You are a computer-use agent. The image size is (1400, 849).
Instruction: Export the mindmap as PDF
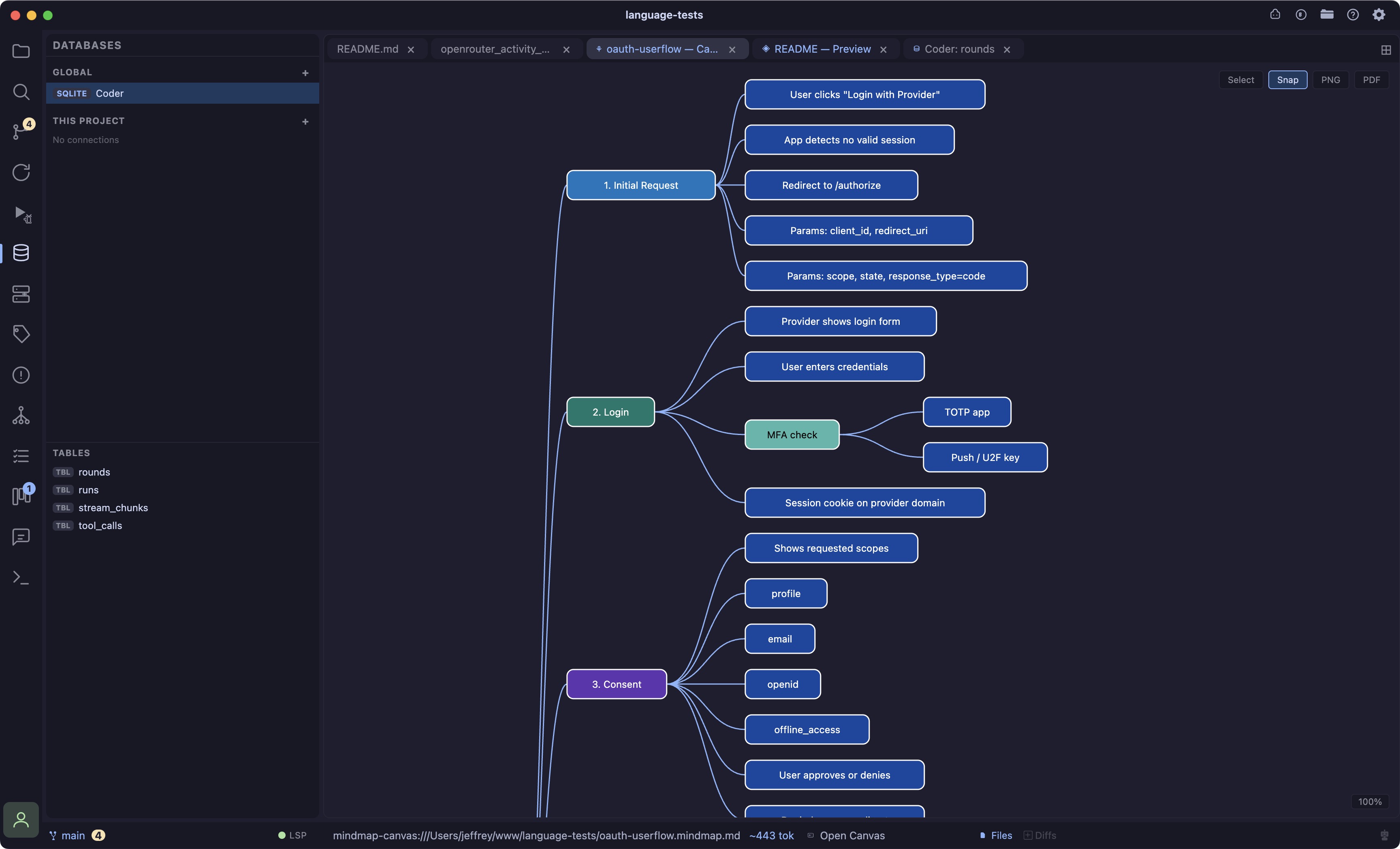(1371, 79)
